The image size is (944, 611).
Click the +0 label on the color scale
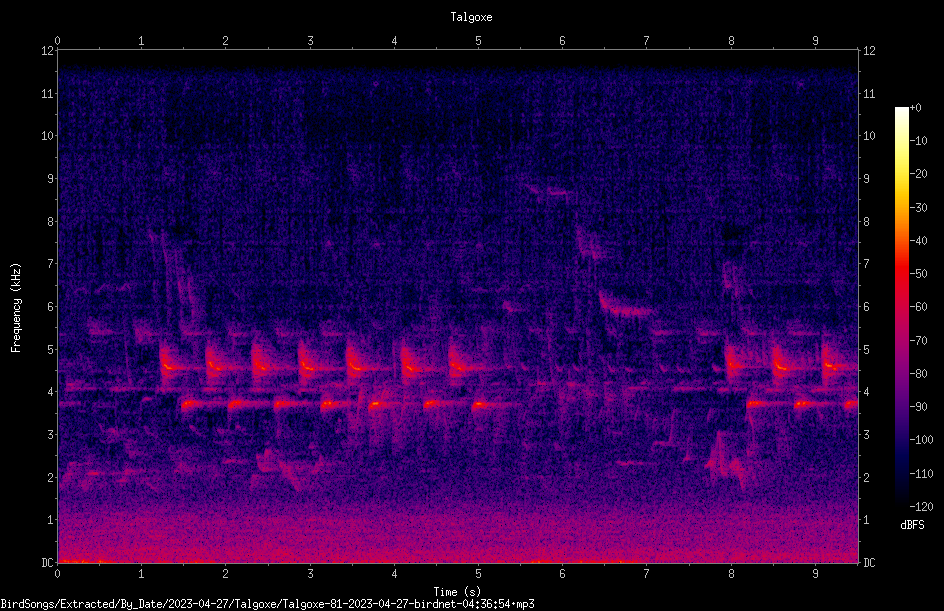(x=915, y=108)
